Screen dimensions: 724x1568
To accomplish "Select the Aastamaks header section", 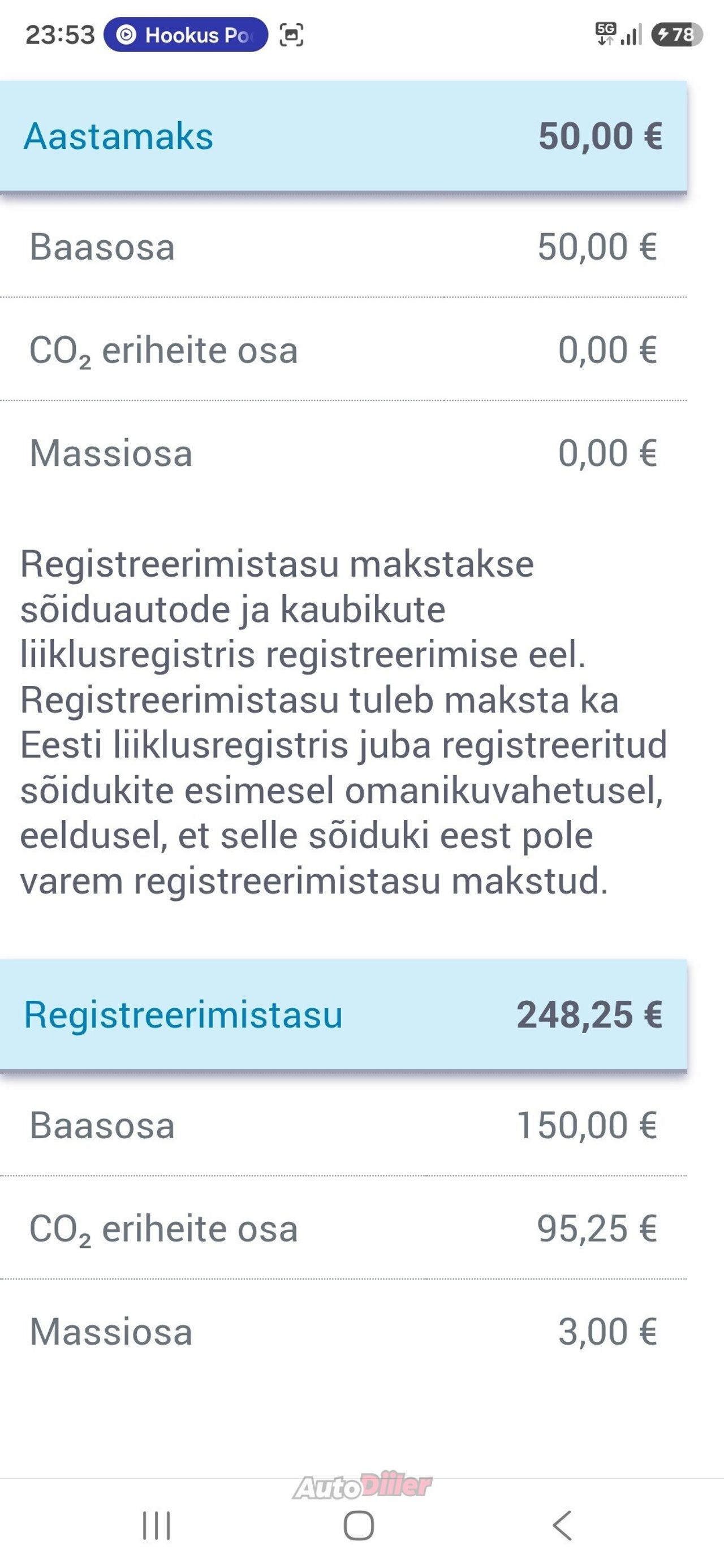I will point(343,136).
